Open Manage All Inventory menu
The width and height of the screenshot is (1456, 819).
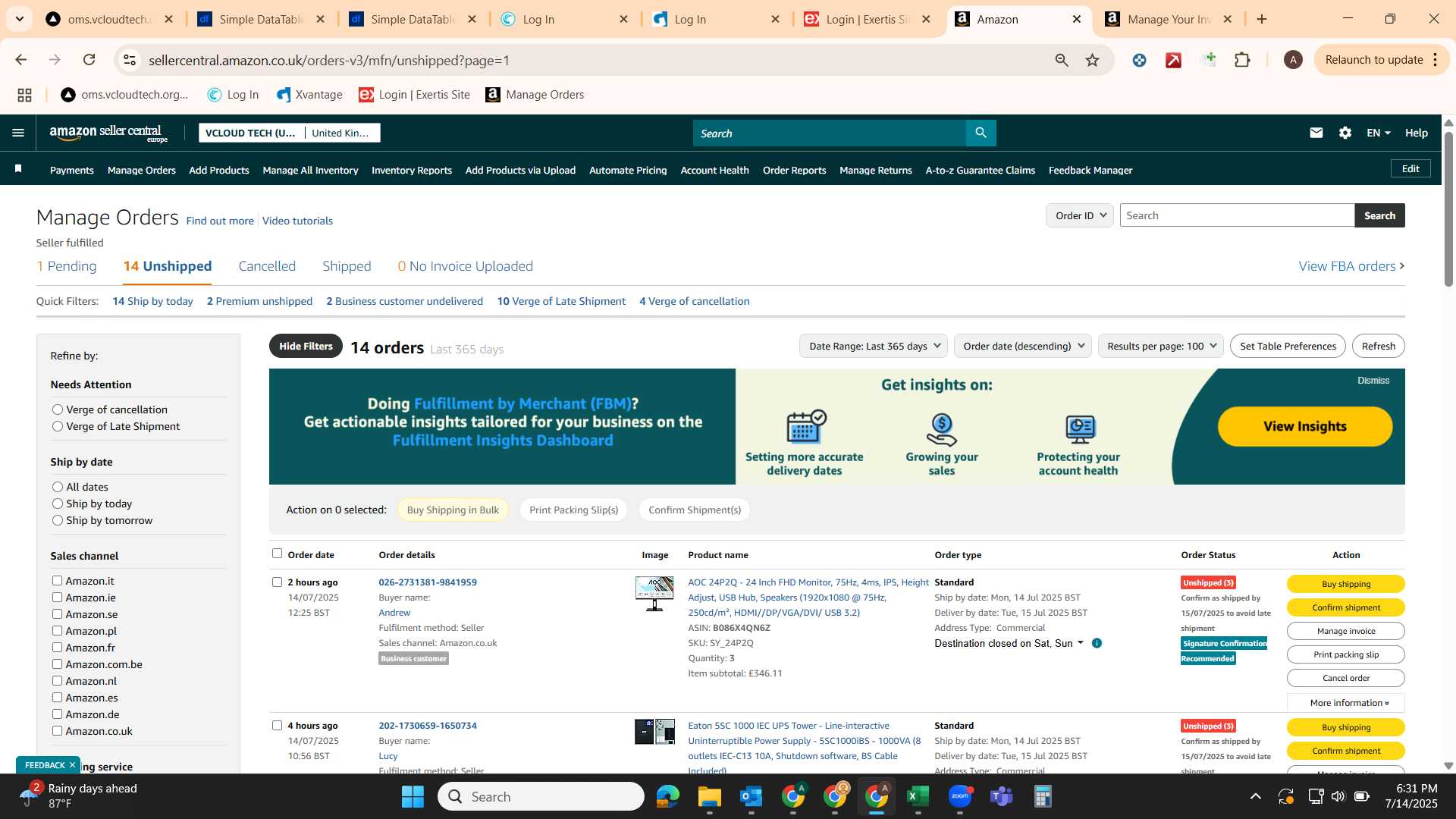click(310, 170)
